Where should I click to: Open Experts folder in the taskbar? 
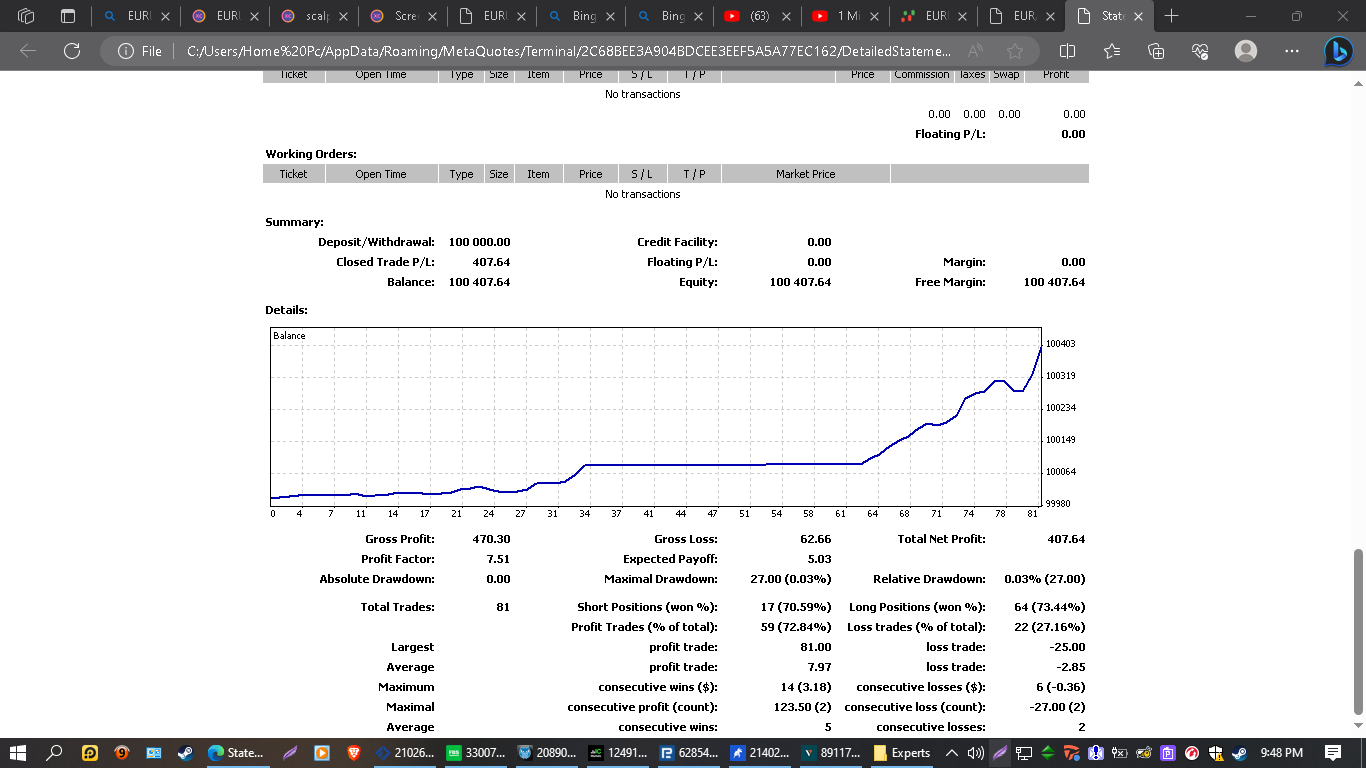(x=902, y=752)
